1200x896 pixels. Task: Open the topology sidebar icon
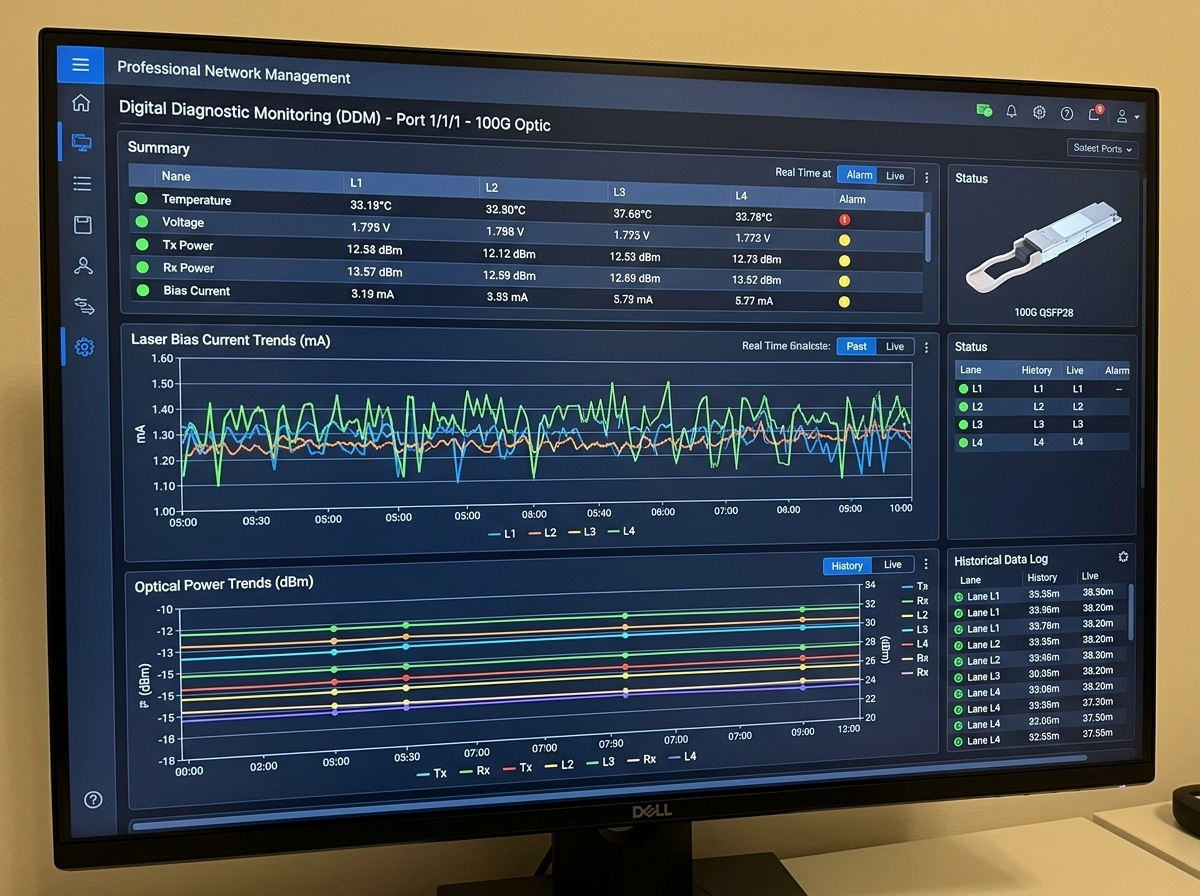[83, 265]
